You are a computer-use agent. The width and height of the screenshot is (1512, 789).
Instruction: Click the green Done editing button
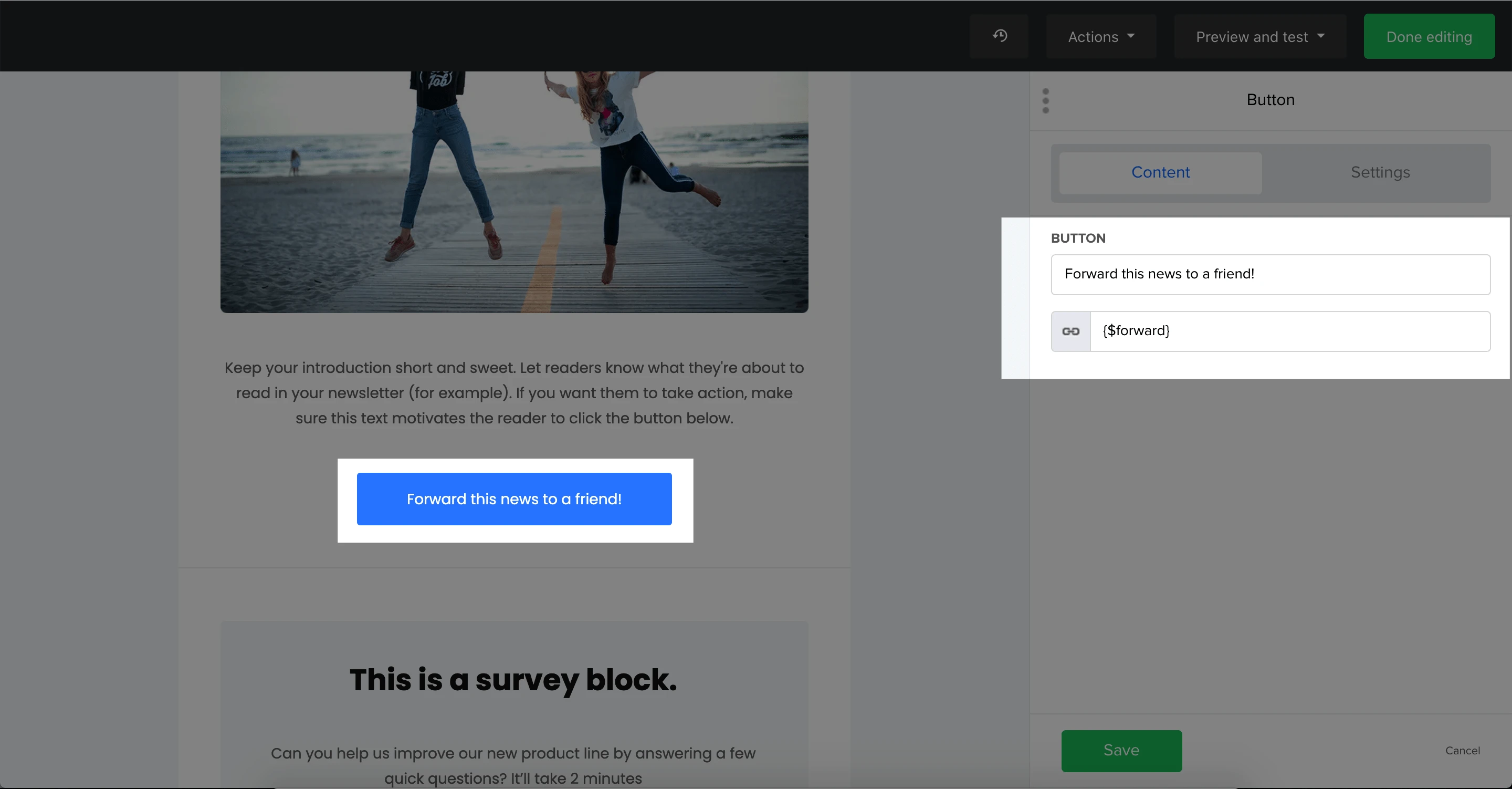pyautogui.click(x=1429, y=36)
